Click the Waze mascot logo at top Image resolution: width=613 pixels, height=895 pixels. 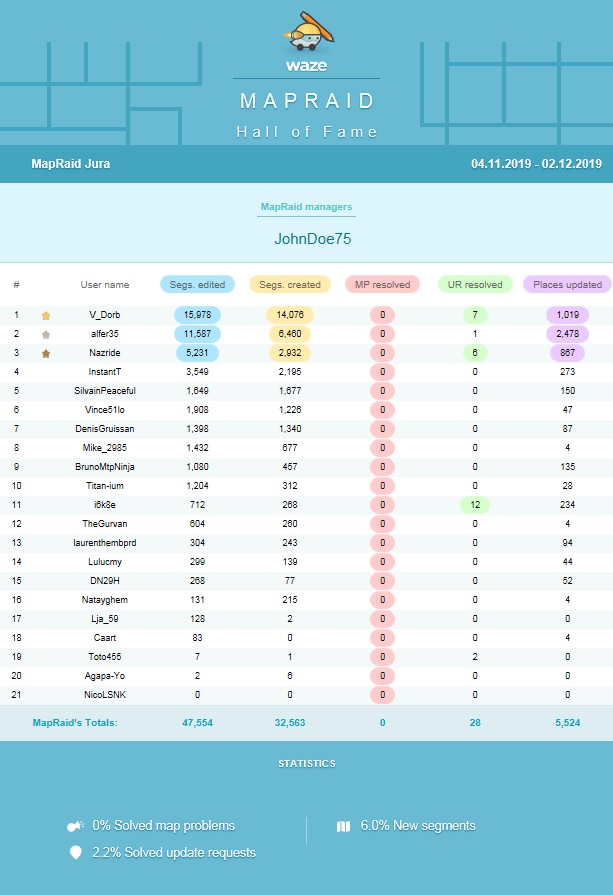tap(306, 30)
